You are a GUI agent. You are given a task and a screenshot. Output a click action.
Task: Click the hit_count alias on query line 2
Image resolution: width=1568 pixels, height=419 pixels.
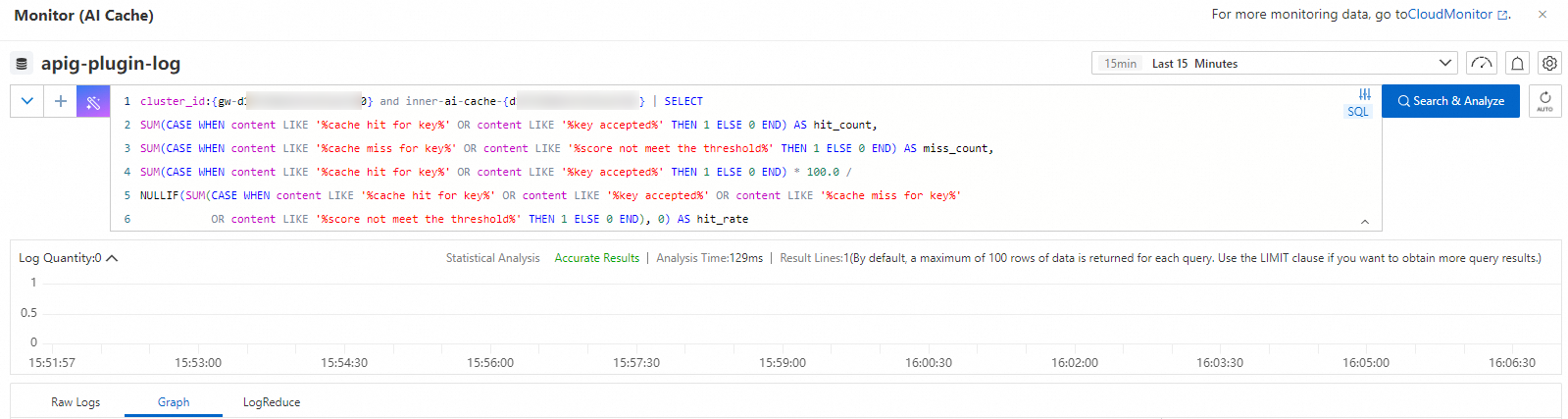point(842,125)
